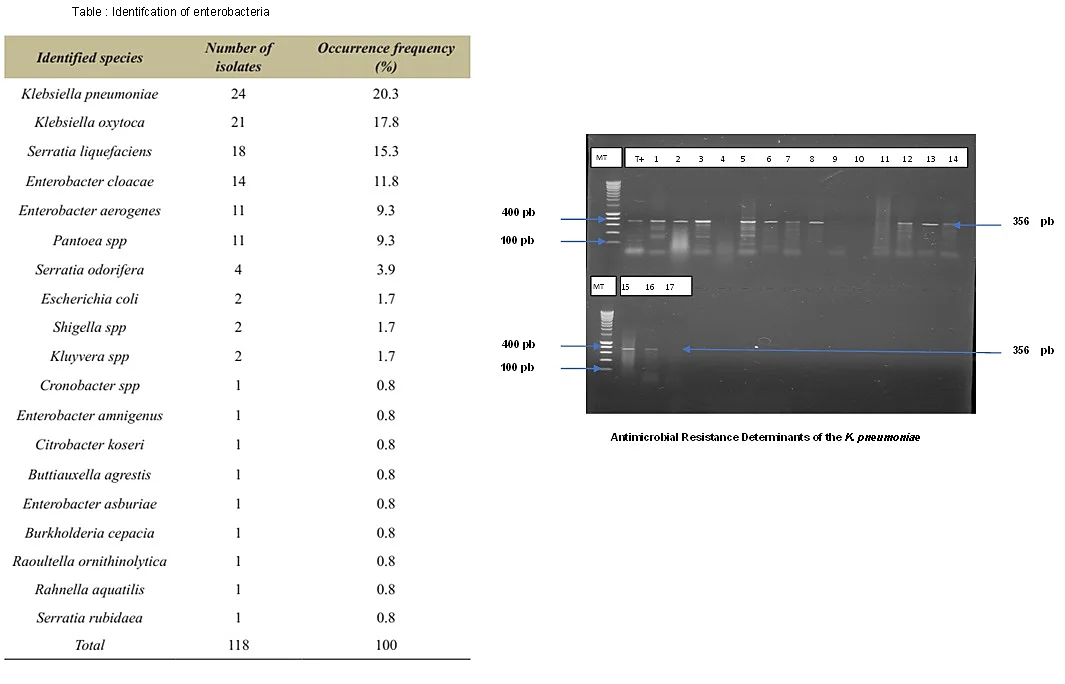Select the Enterobacter cloacae row label

89,182
